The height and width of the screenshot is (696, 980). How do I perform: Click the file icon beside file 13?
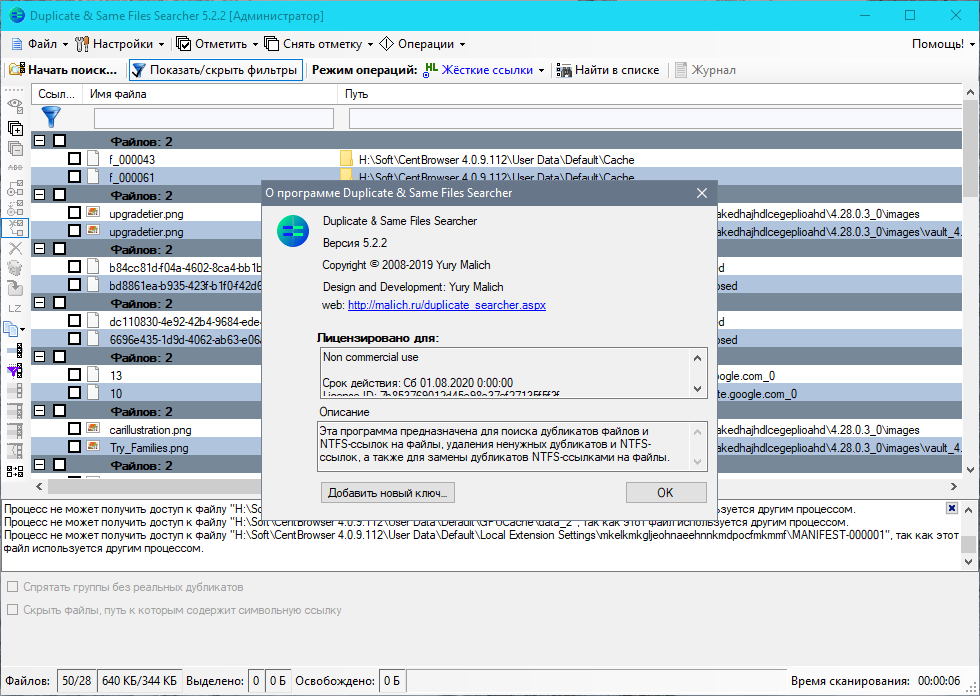pyautogui.click(x=93, y=375)
